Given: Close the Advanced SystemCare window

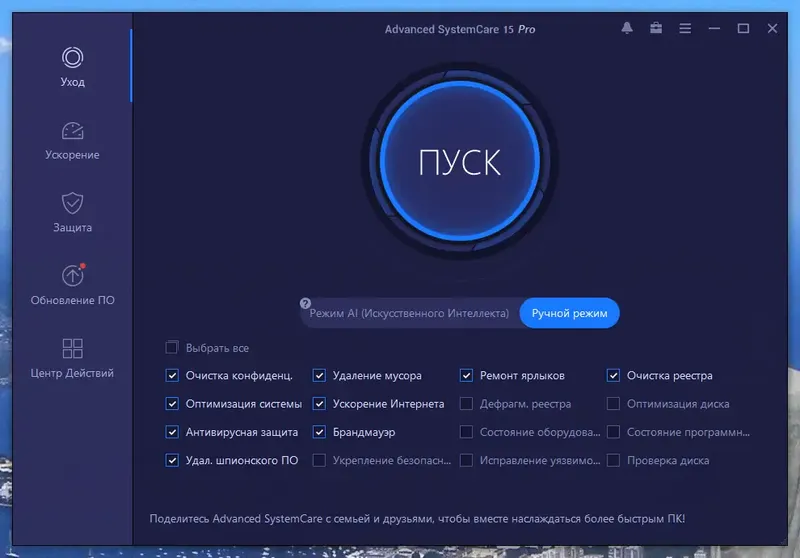Looking at the screenshot, I should (772, 29).
